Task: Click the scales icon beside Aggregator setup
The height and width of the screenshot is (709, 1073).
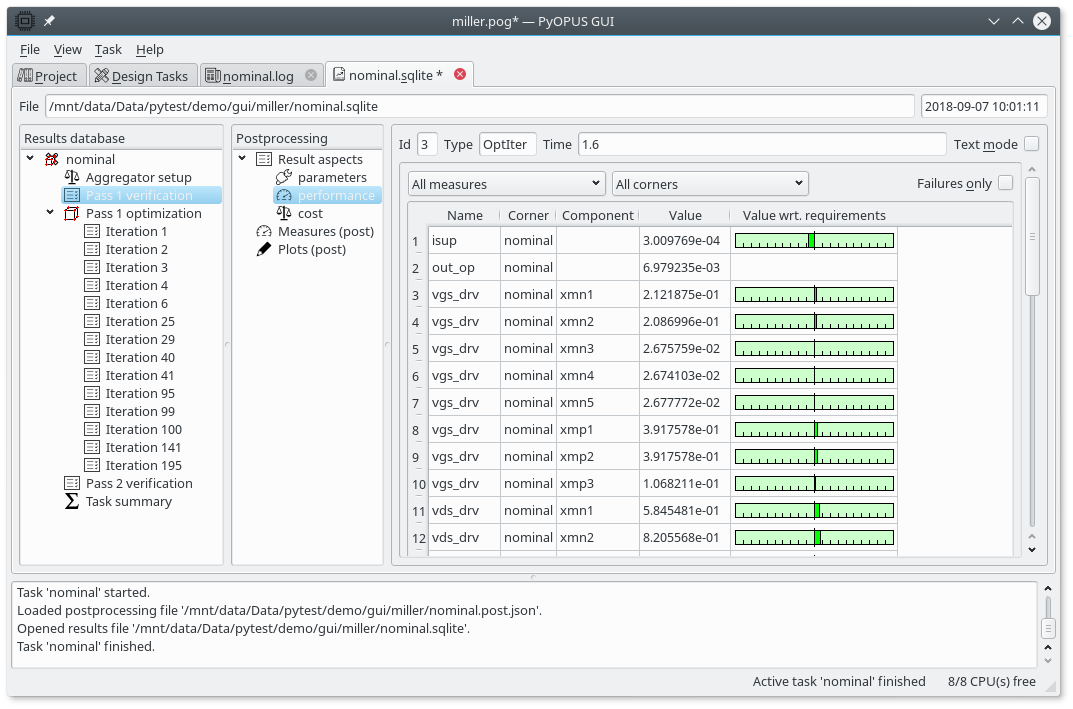Action: (72, 177)
